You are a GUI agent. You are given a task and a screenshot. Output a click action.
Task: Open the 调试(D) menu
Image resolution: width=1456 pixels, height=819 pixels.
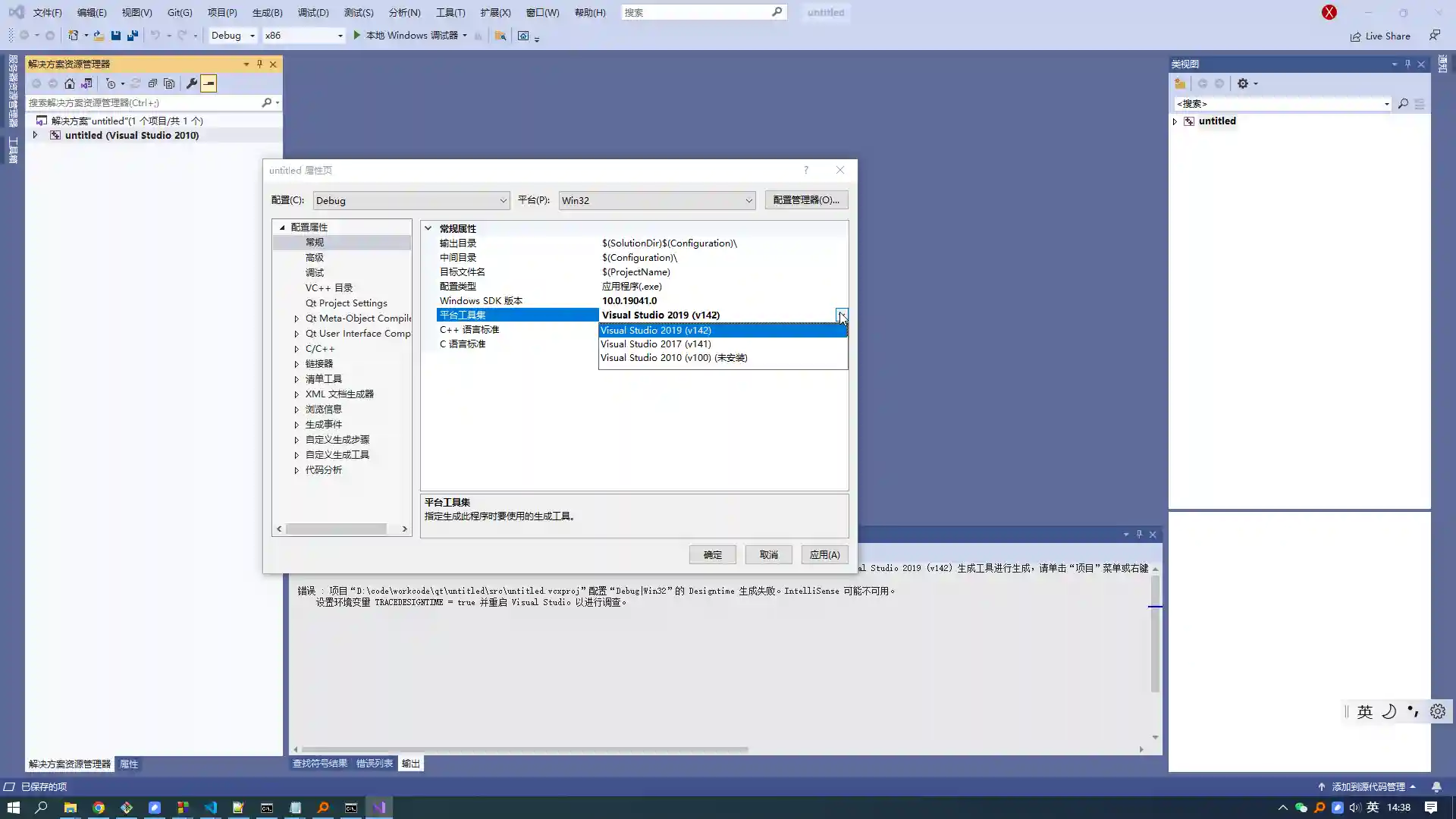[313, 12]
